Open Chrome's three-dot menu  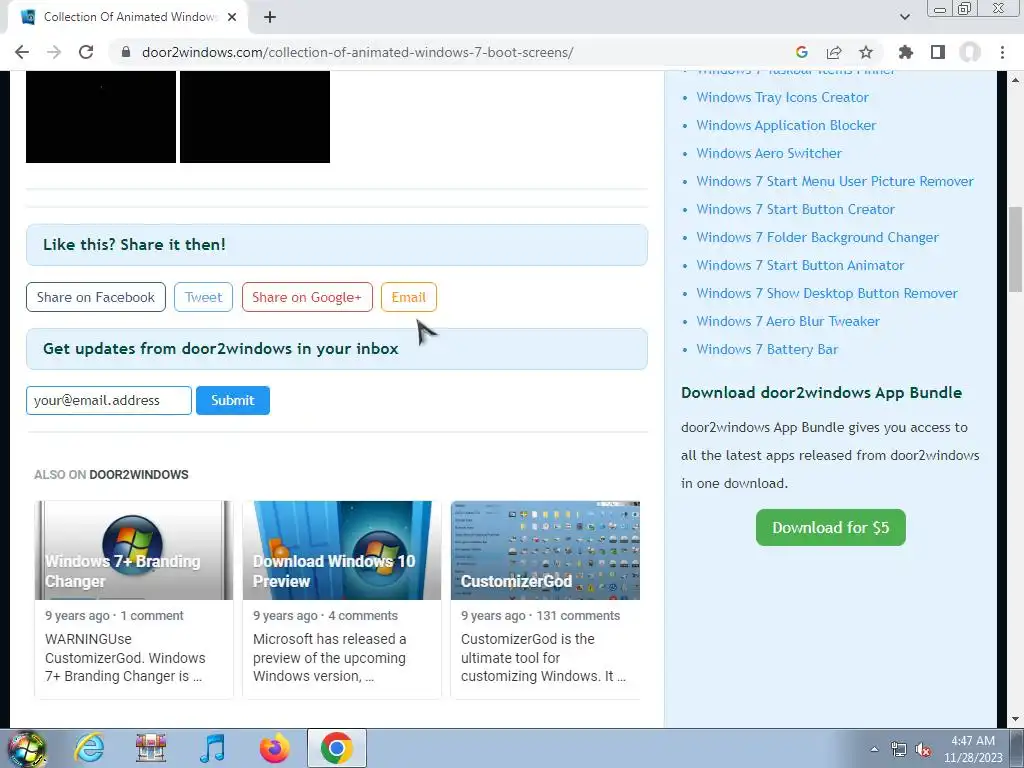[x=1002, y=52]
